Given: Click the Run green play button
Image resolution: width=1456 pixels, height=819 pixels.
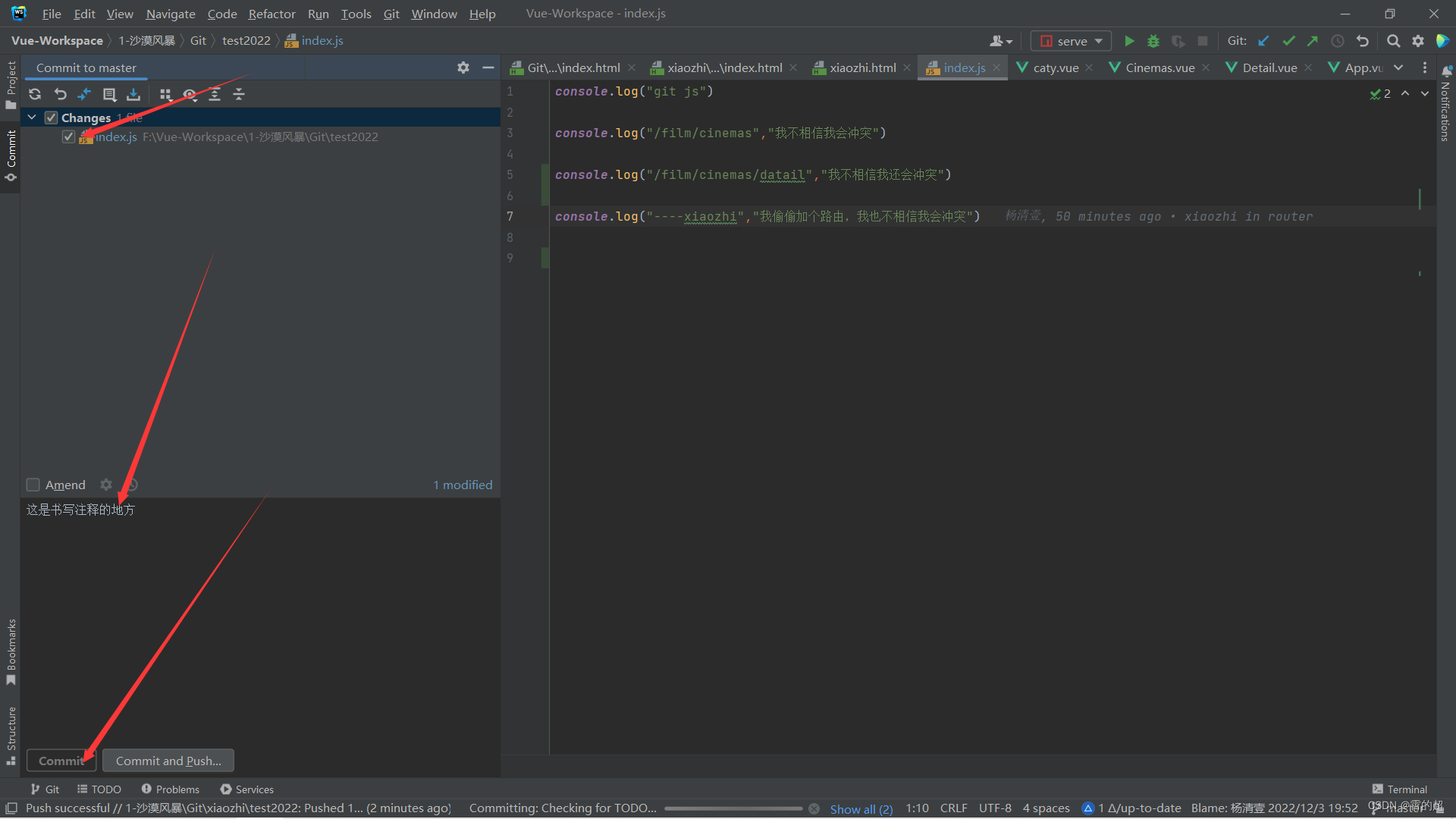Looking at the screenshot, I should click(x=1129, y=41).
